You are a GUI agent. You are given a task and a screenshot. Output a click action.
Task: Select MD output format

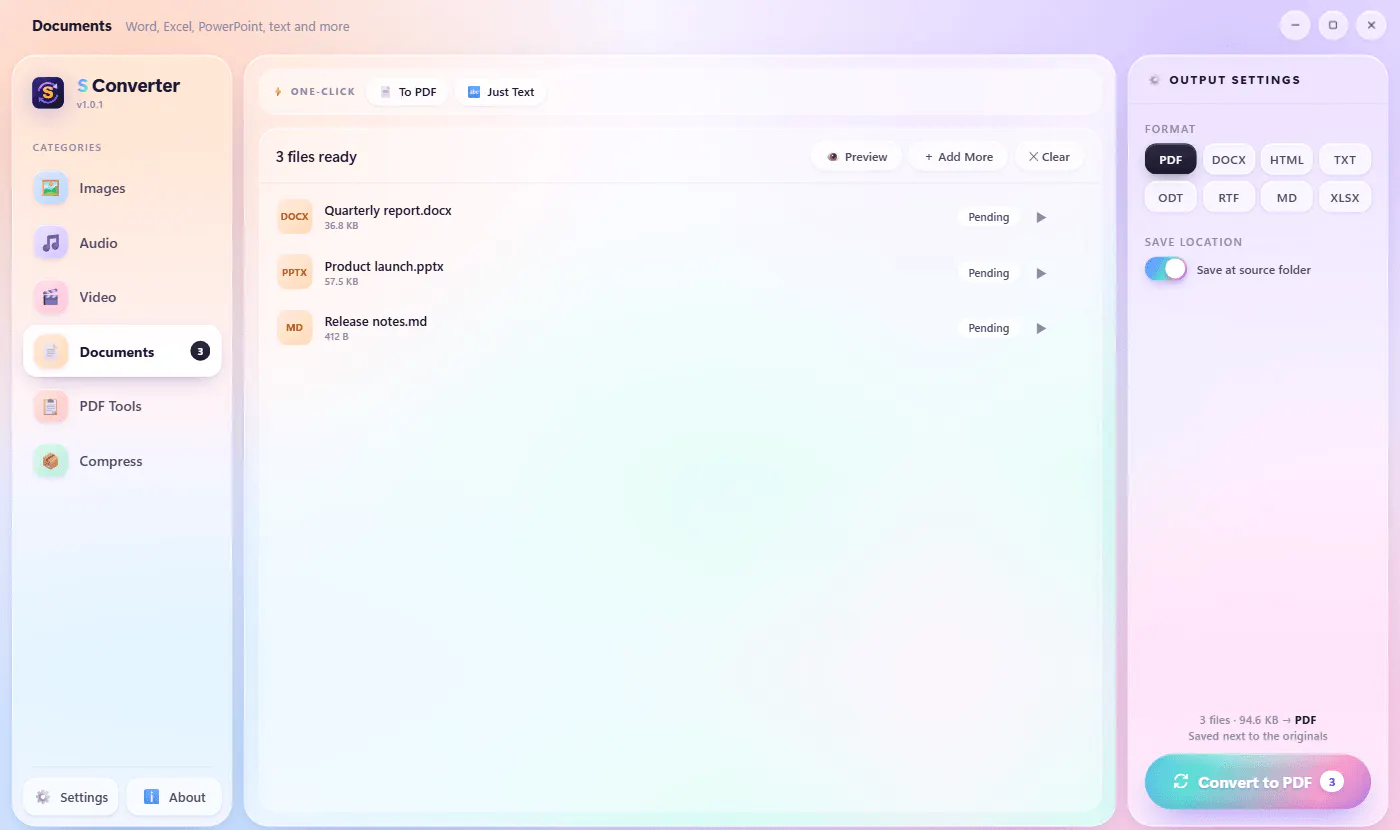tap(1286, 198)
